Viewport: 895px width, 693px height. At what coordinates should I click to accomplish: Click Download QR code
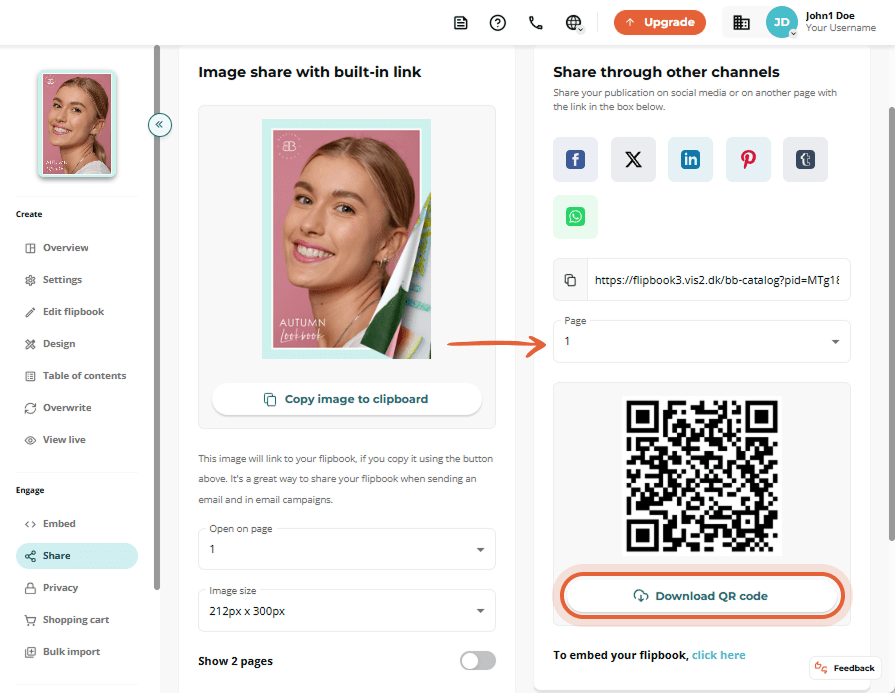(x=702, y=596)
